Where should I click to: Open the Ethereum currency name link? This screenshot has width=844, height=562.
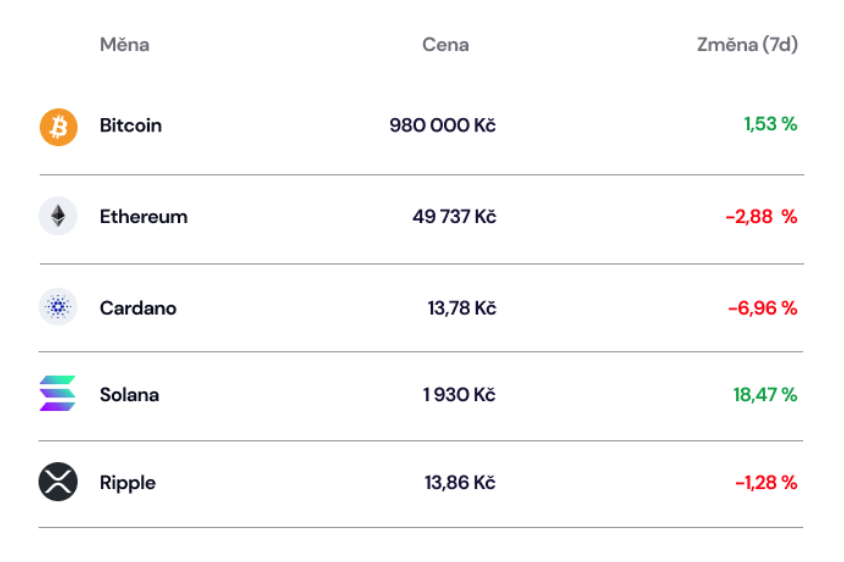[x=144, y=216]
